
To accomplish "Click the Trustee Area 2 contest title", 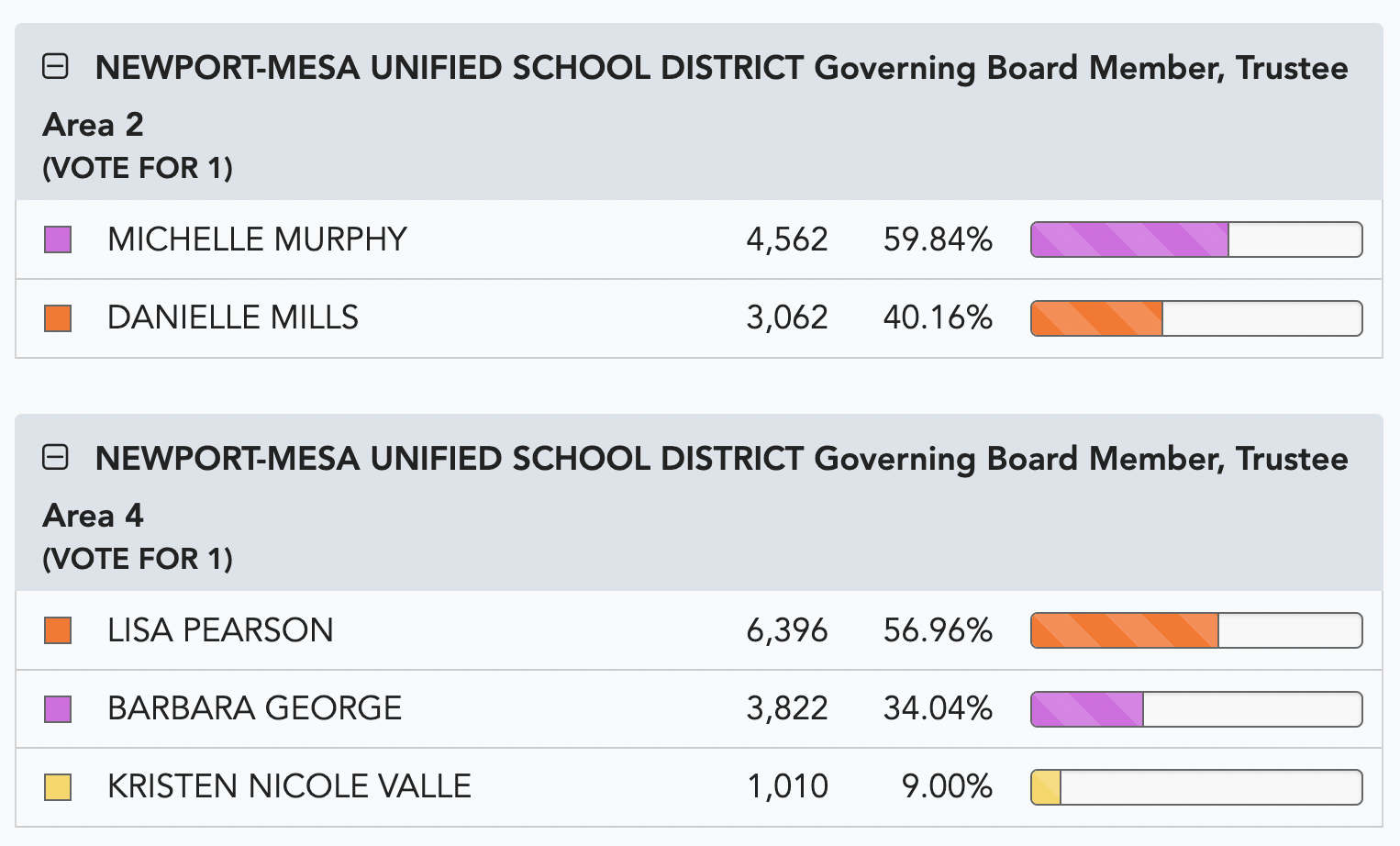I will point(695,95).
